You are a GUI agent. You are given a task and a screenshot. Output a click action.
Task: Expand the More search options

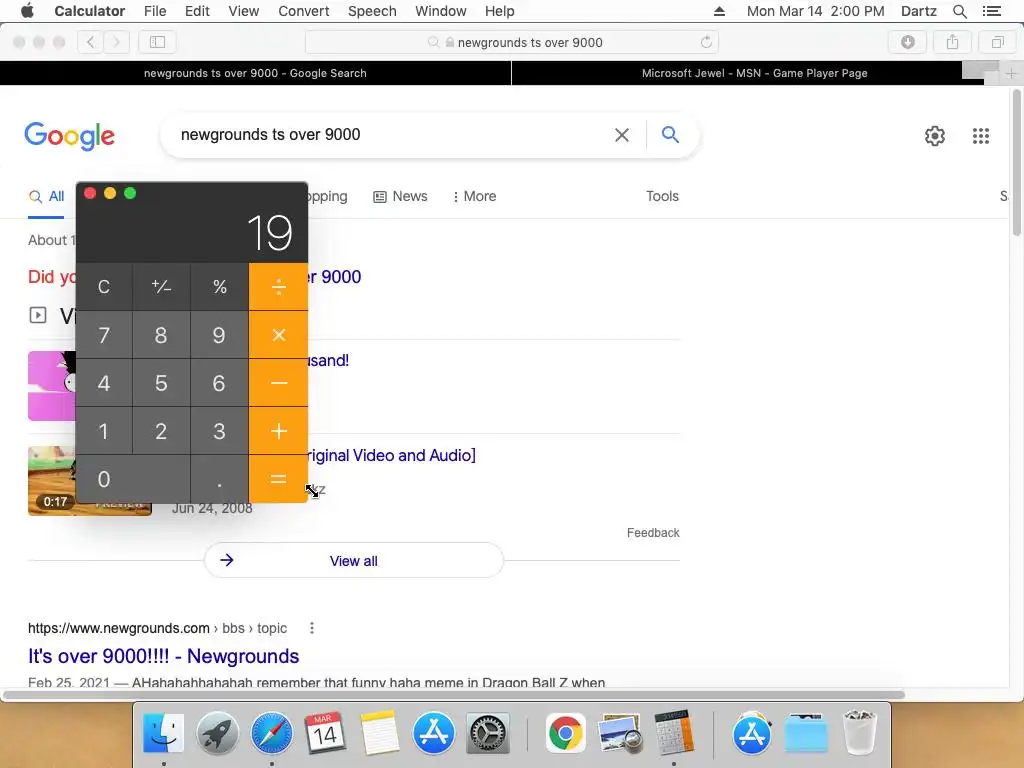474,197
